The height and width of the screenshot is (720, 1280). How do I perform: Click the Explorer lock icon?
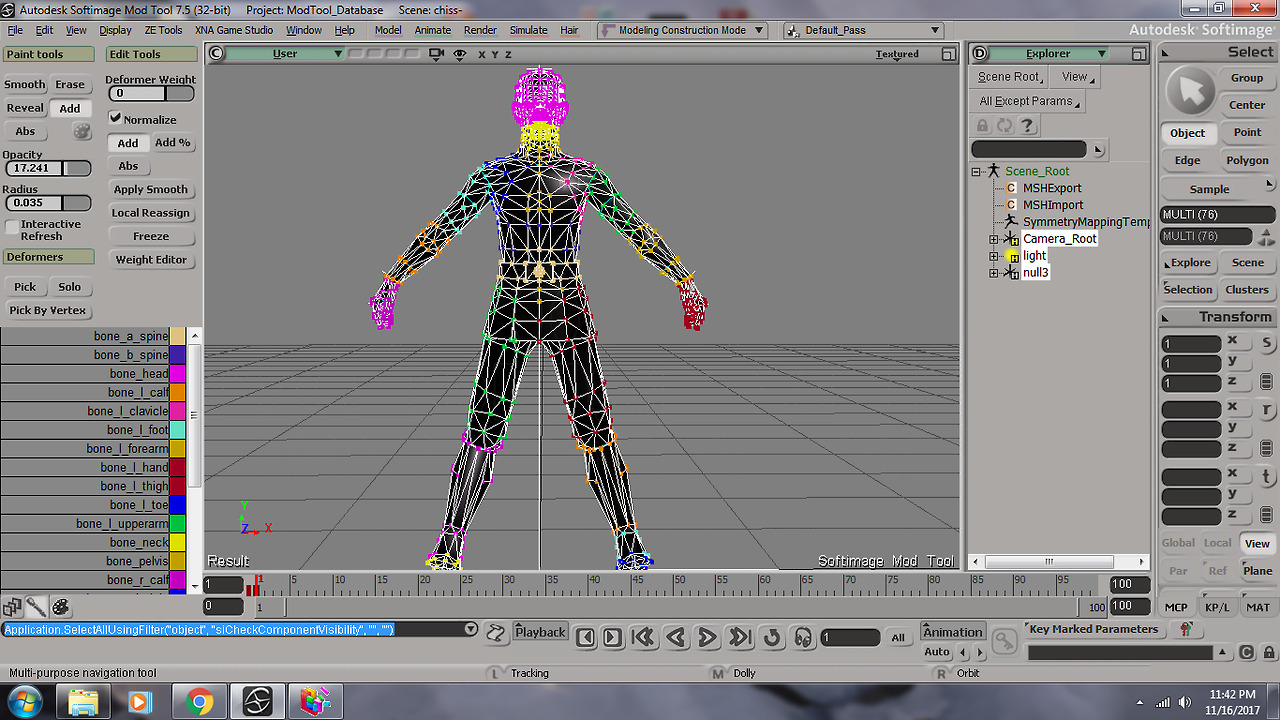tap(982, 125)
